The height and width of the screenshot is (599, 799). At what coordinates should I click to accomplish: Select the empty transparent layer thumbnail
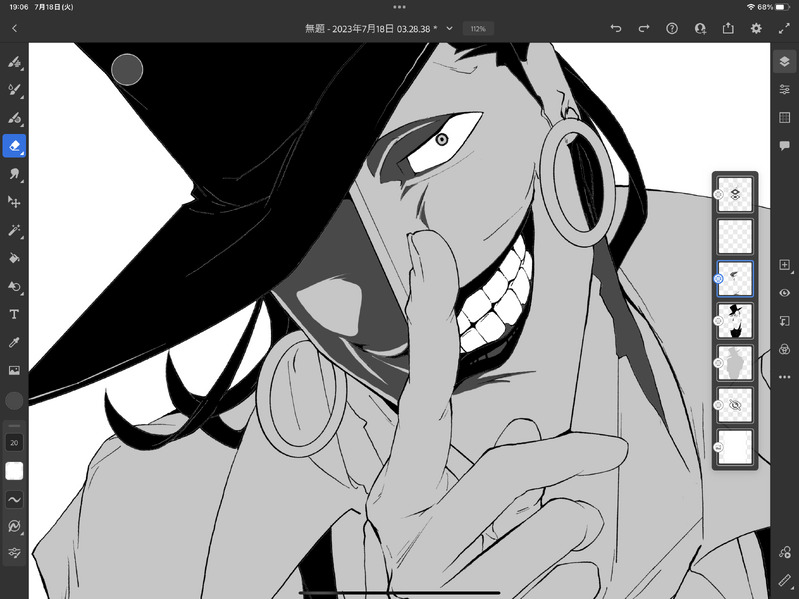(735, 236)
